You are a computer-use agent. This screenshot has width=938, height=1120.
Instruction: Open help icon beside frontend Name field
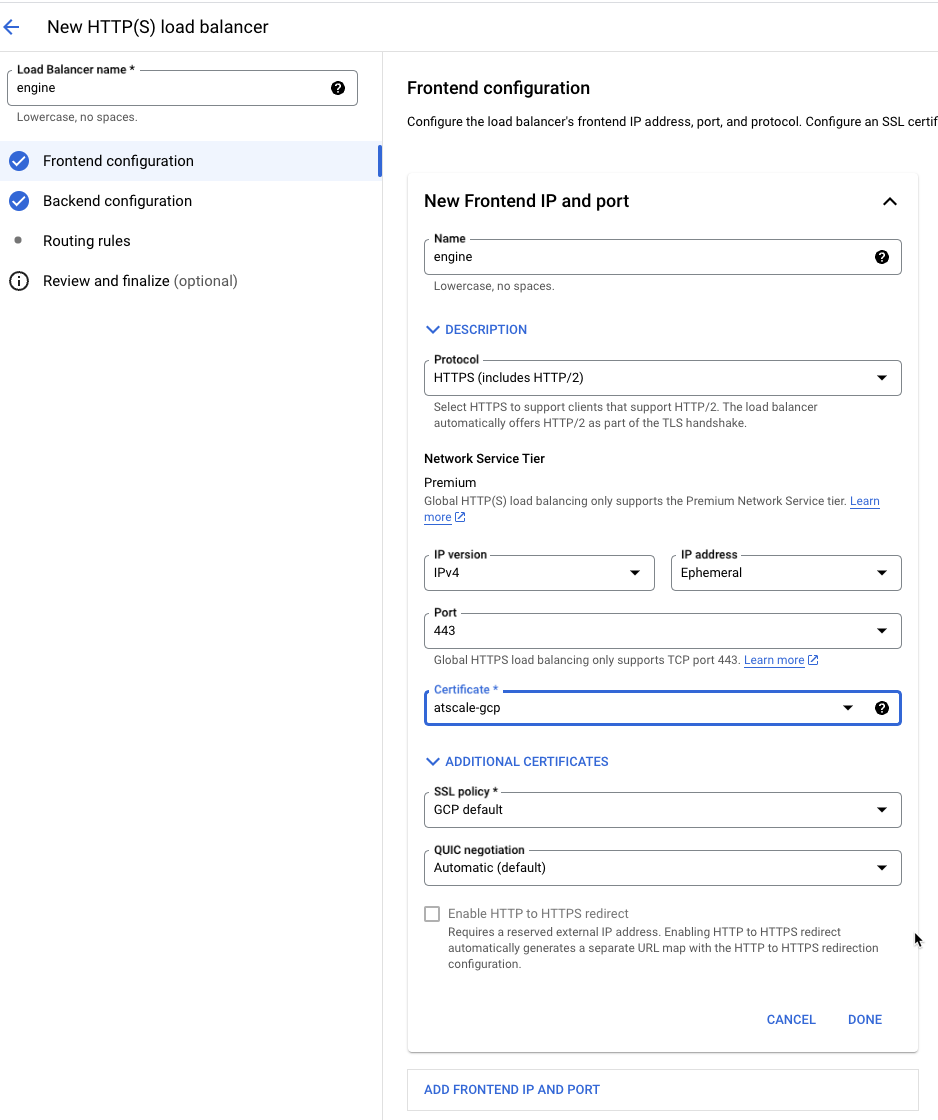[x=882, y=257]
